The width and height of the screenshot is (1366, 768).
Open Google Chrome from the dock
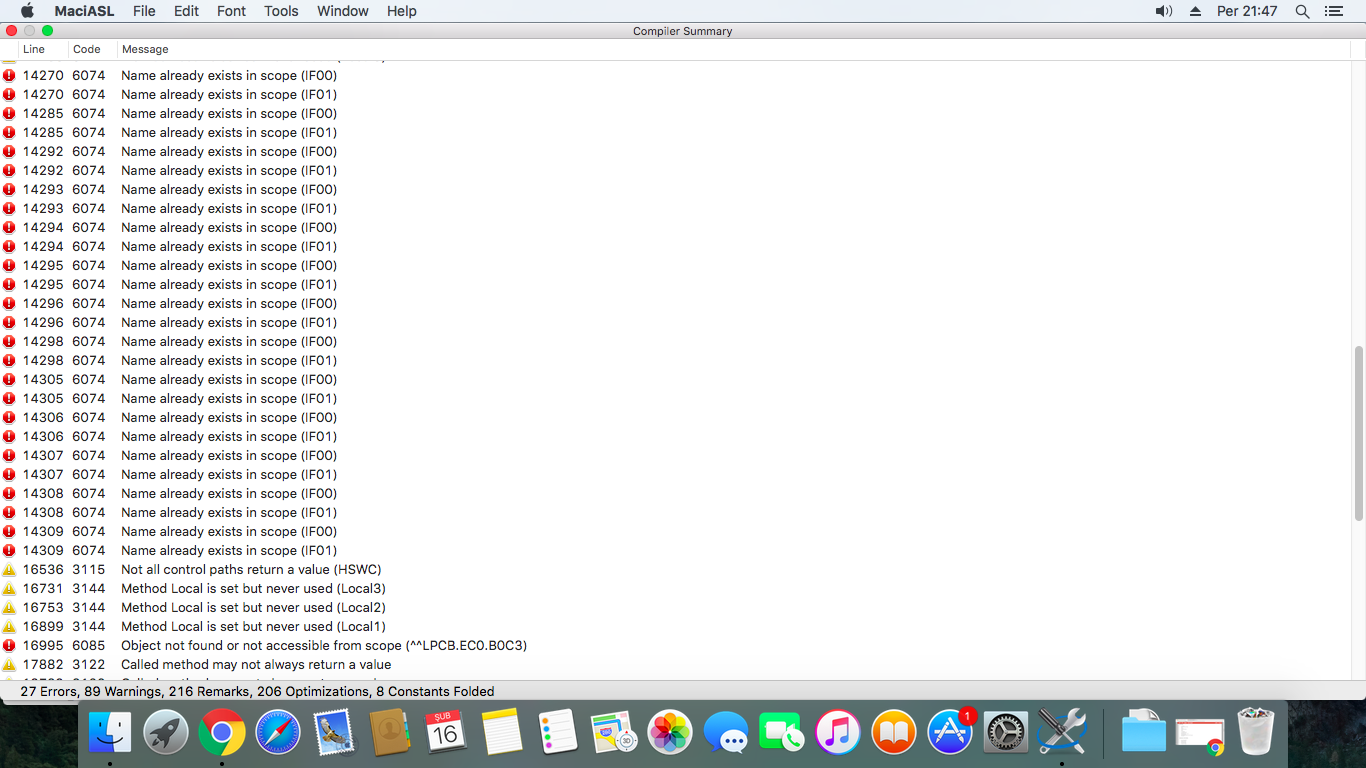click(x=221, y=734)
